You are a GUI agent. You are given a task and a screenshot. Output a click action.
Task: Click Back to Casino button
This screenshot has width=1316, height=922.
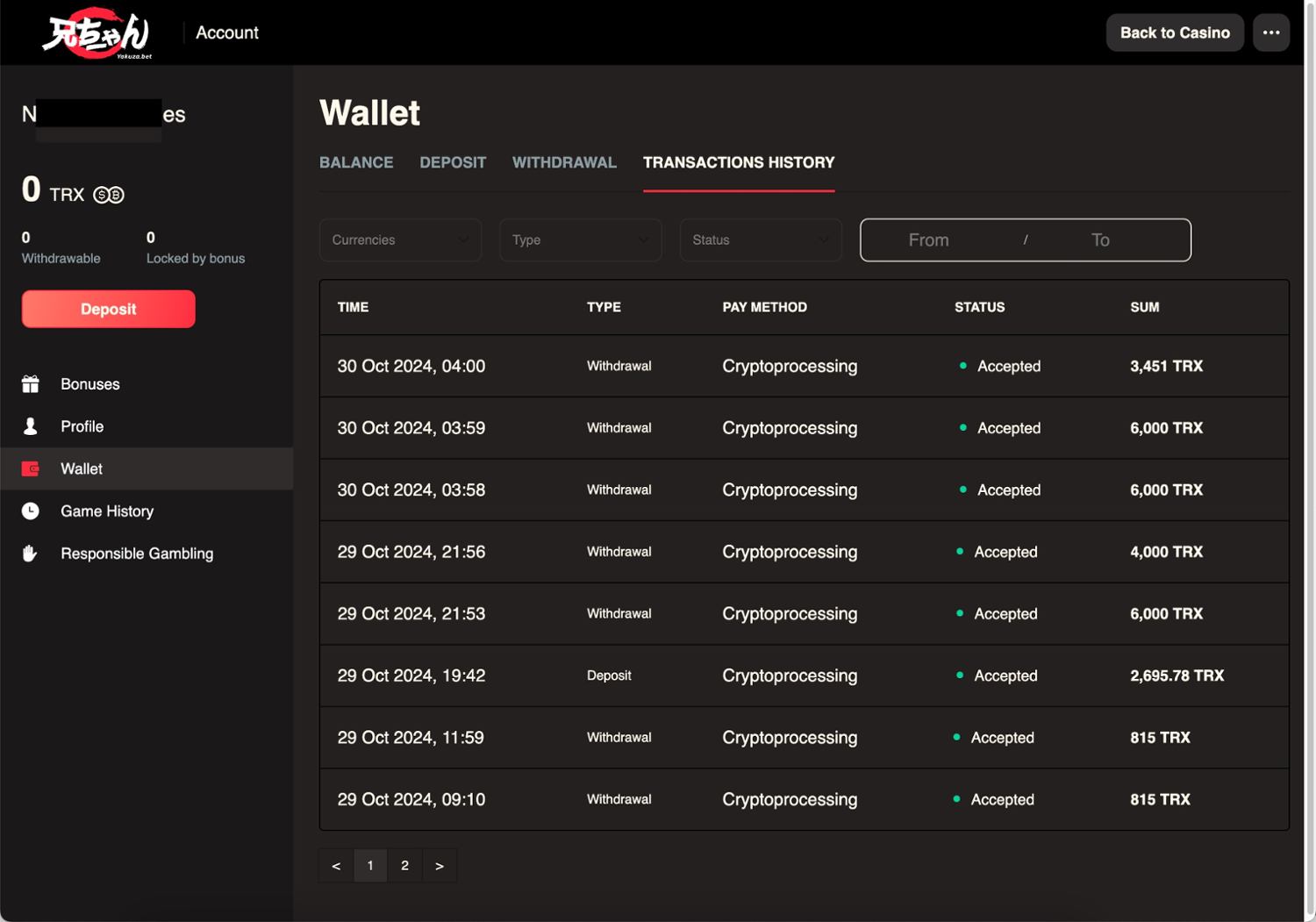click(1174, 32)
